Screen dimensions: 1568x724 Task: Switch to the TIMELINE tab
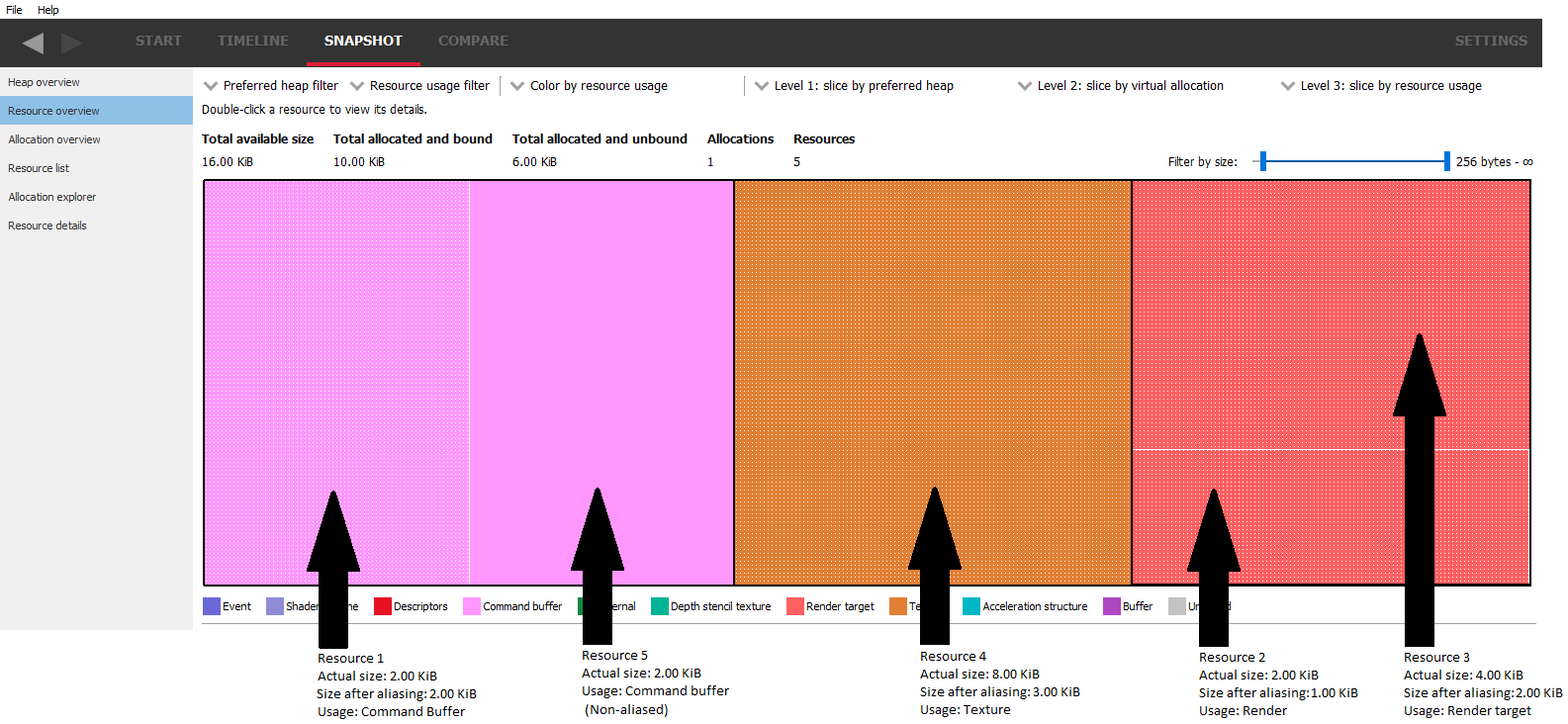tap(253, 41)
